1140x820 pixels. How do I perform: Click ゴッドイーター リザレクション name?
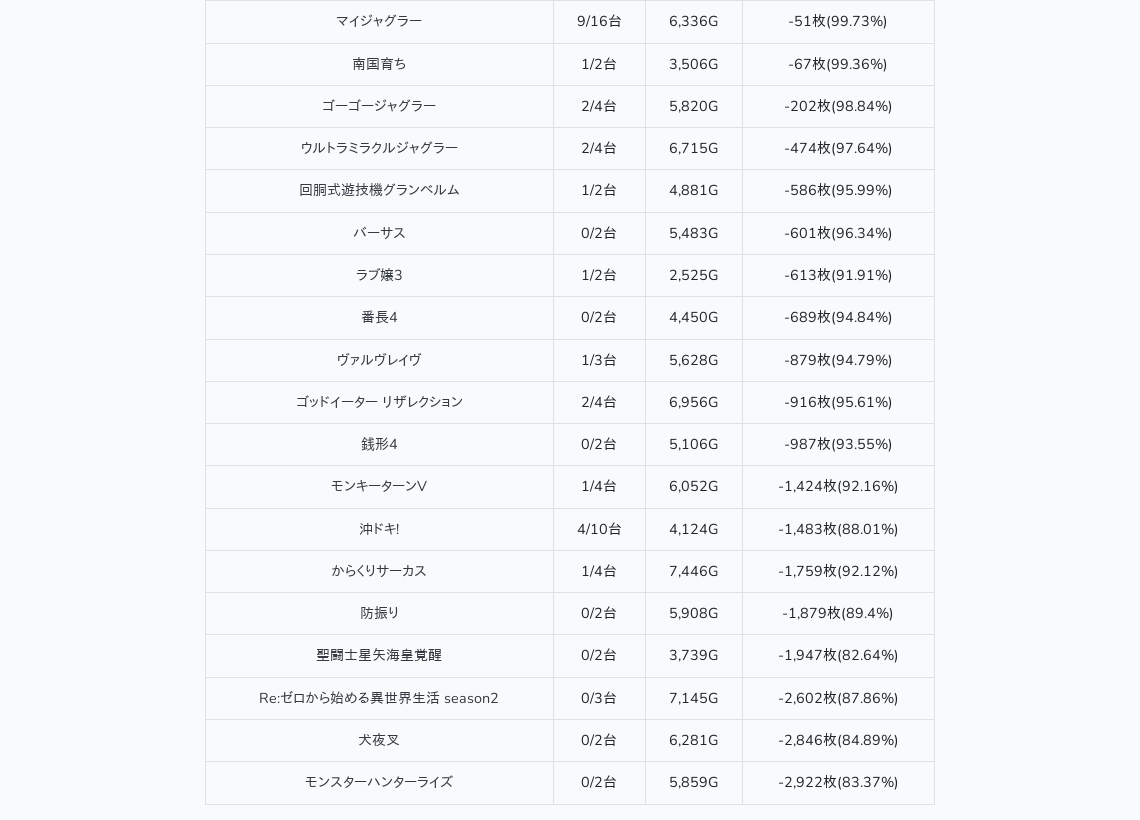point(379,402)
